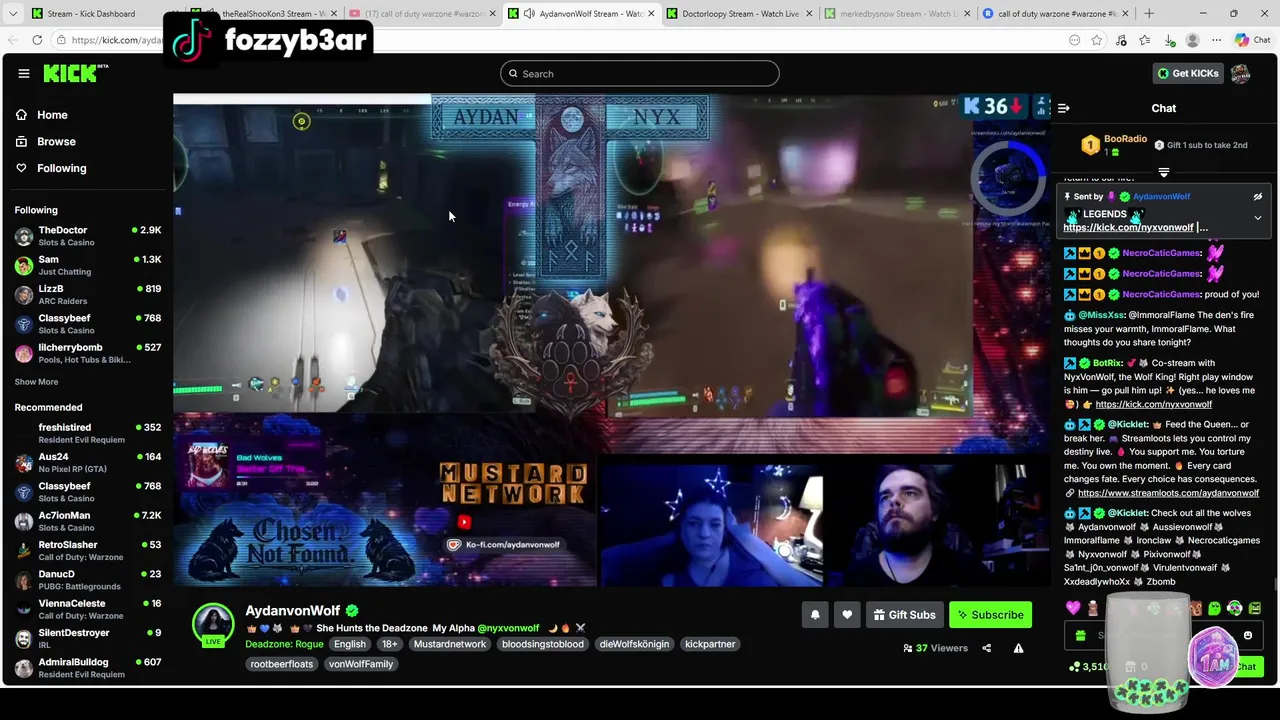The width and height of the screenshot is (1280, 720).
Task: Click Show More under Following list
Action: tap(36, 382)
